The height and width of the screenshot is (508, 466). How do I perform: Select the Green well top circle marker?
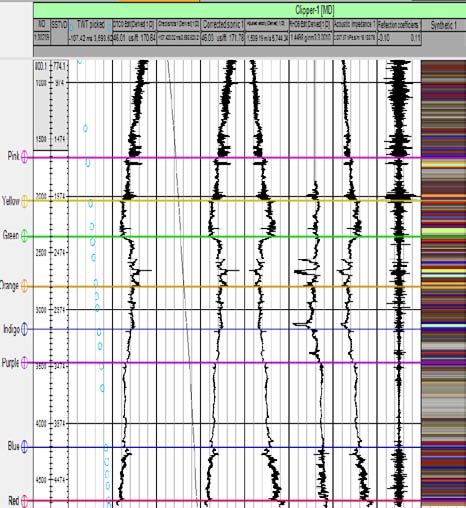[x=24, y=236]
